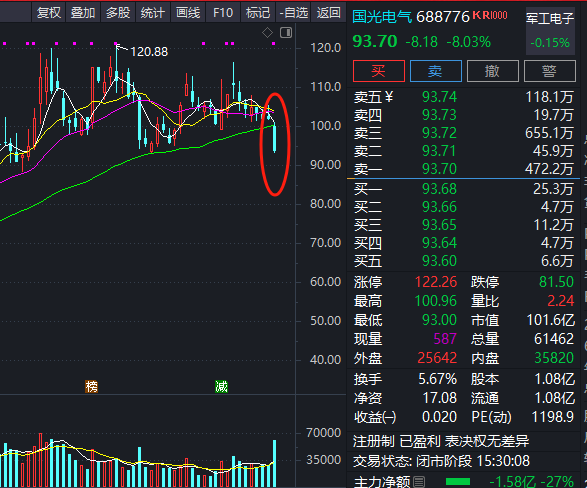Click the ¥ symbol next to 卖五

coord(389,97)
